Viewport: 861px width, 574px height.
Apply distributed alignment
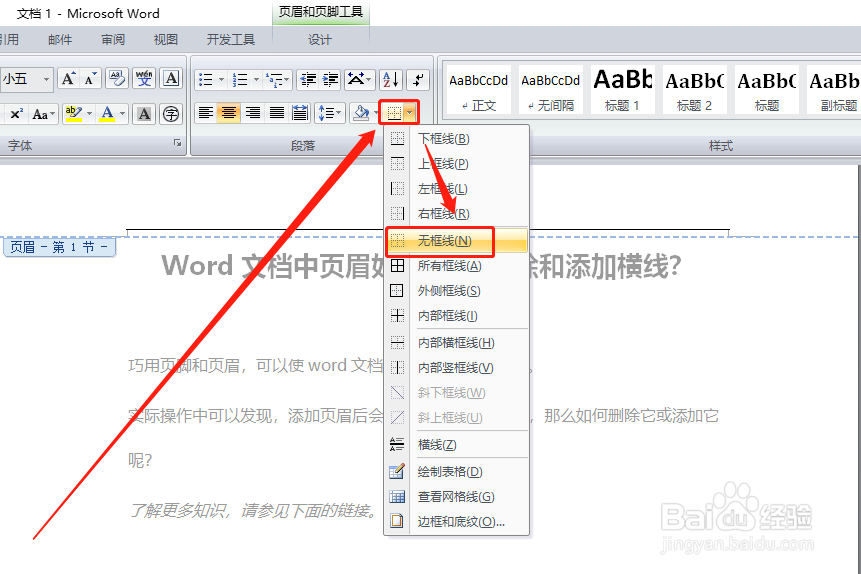tap(300, 114)
